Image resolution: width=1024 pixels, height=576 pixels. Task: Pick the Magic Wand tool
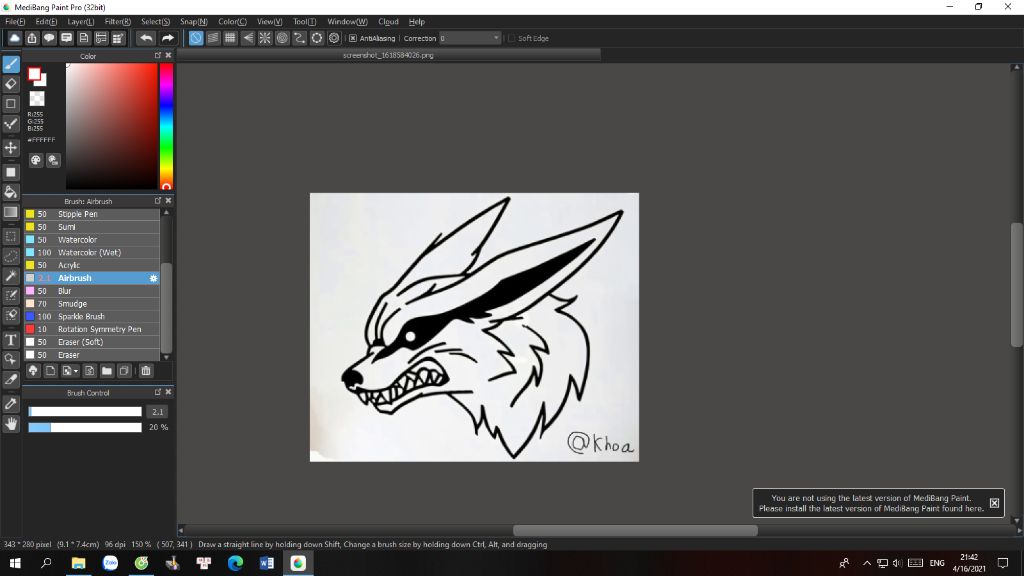click(11, 275)
